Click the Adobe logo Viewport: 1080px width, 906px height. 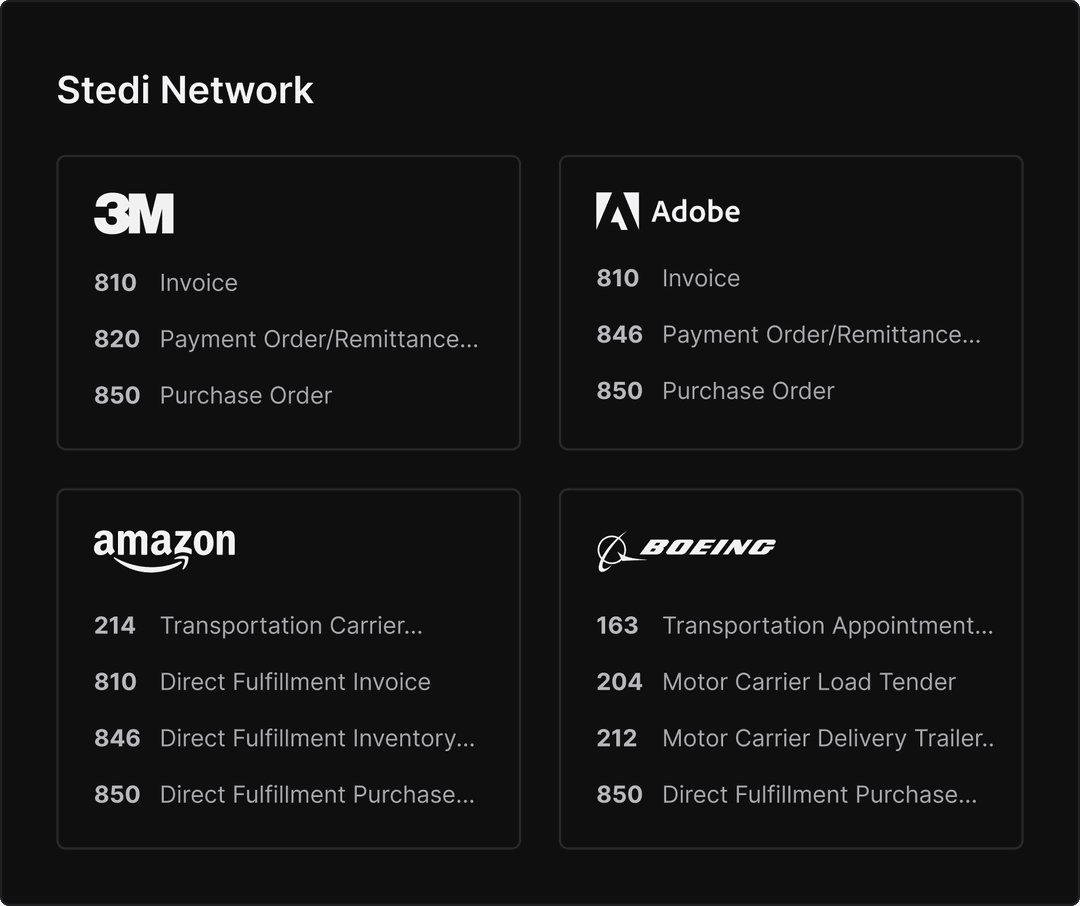[667, 211]
